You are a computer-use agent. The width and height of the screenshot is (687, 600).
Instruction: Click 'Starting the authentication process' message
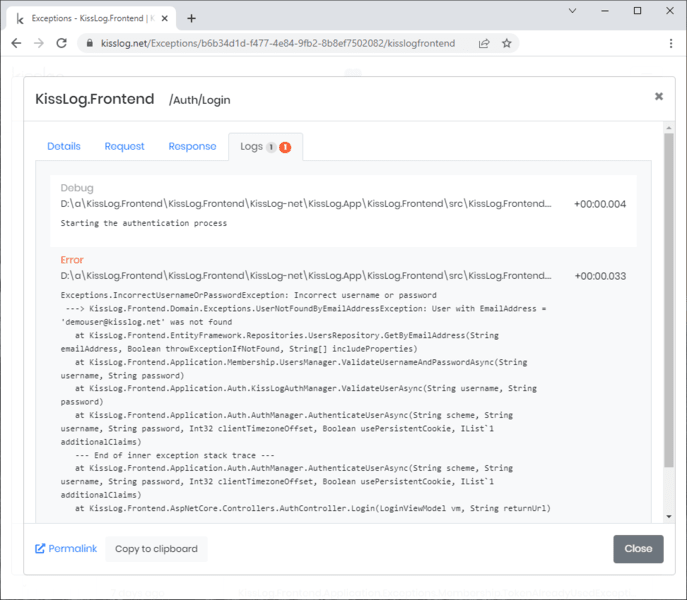click(144, 223)
